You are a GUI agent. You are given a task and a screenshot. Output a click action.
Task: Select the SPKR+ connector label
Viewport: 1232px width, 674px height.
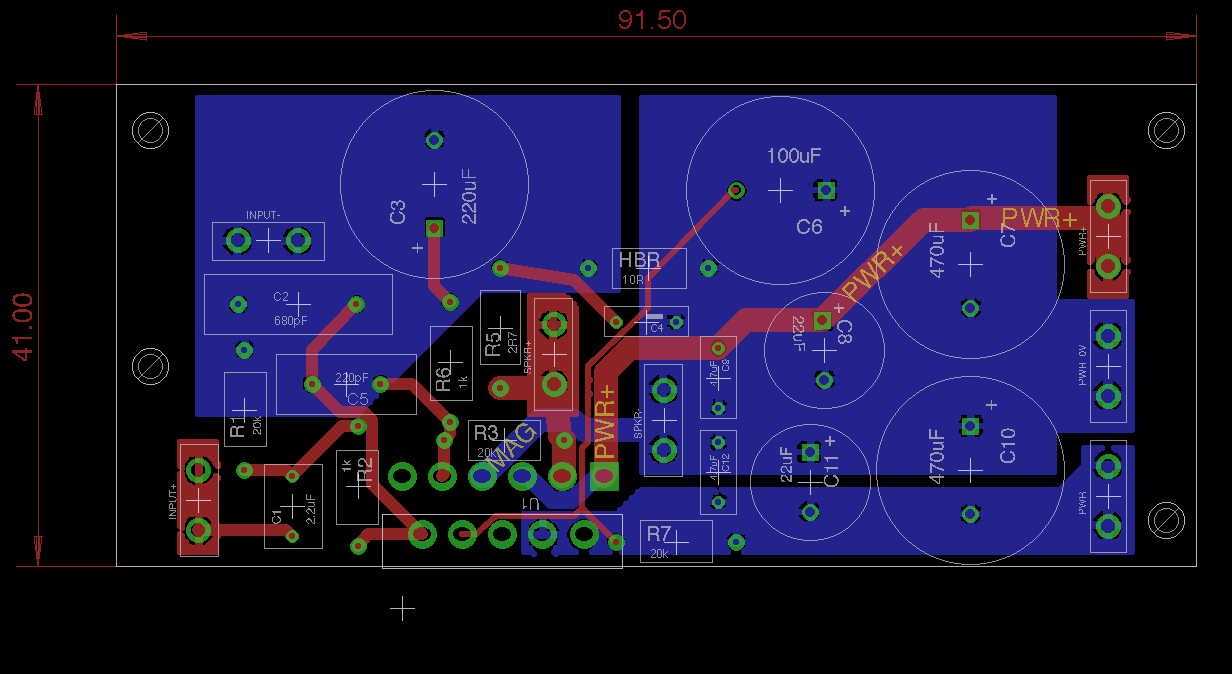tap(528, 356)
